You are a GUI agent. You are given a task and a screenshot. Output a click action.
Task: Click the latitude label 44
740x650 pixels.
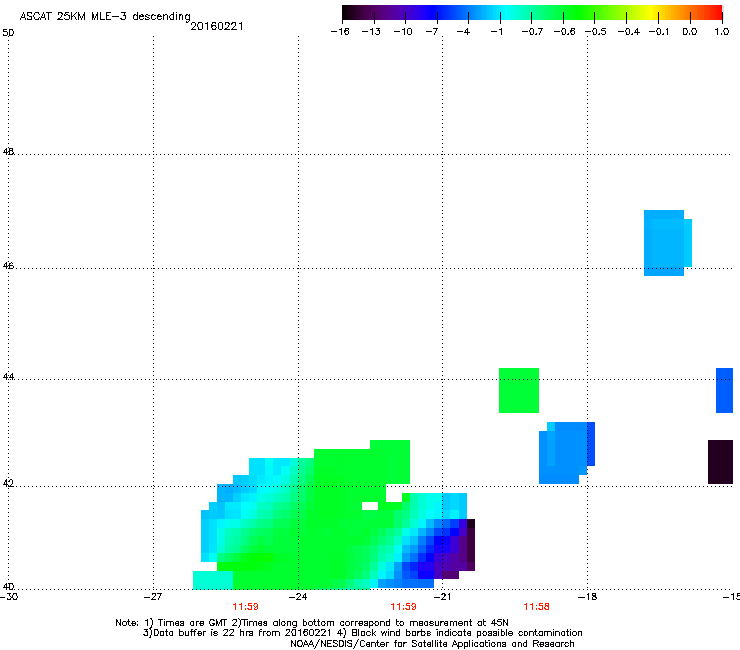(x=8, y=377)
